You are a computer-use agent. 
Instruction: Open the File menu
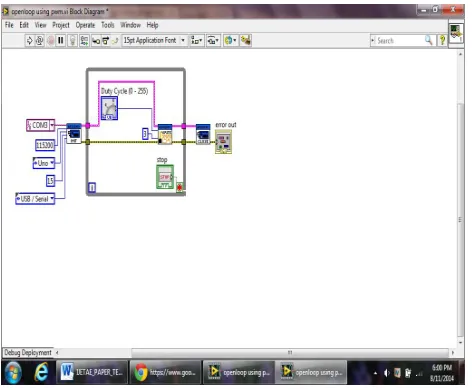click(x=9, y=25)
